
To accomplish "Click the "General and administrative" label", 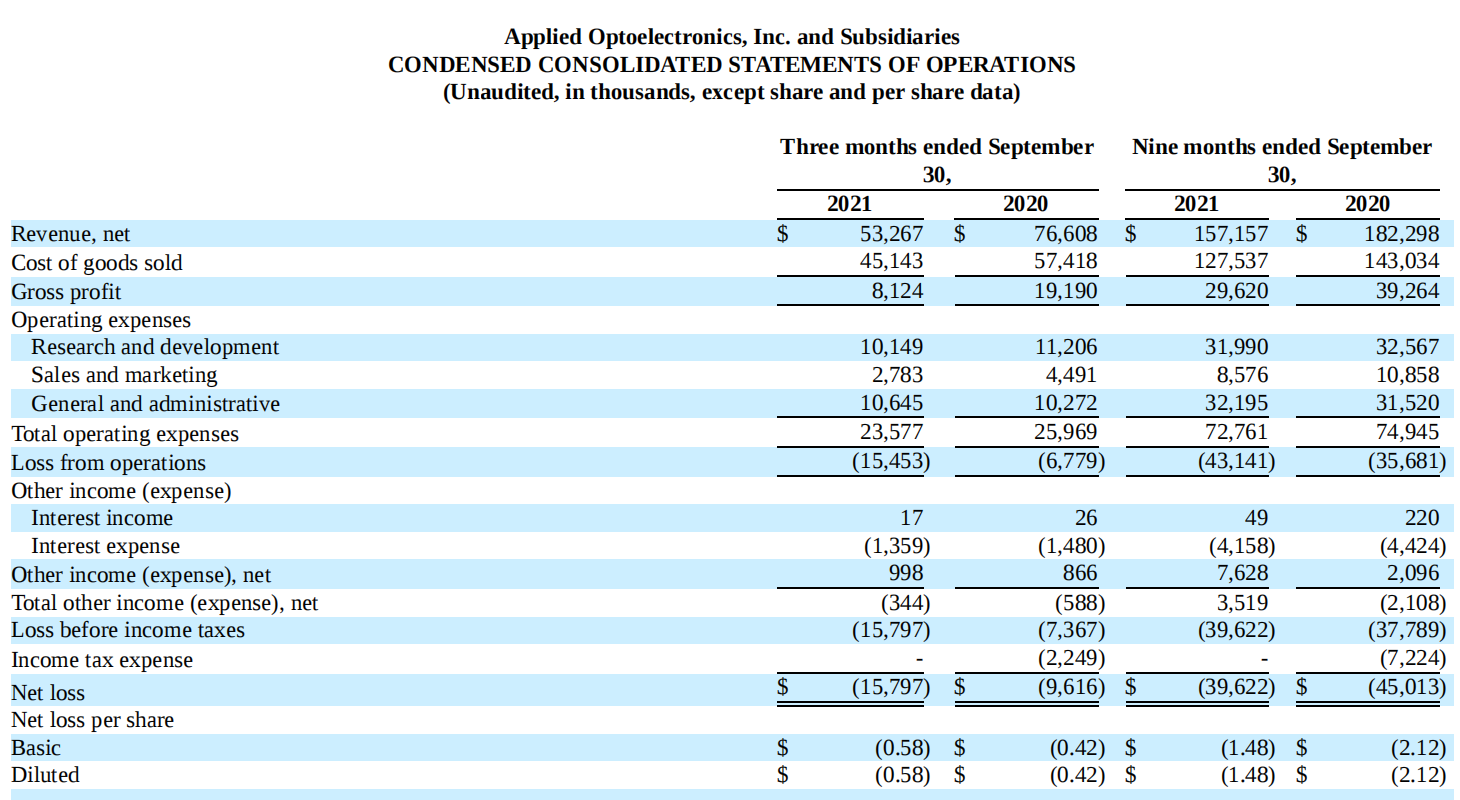I will pos(155,404).
